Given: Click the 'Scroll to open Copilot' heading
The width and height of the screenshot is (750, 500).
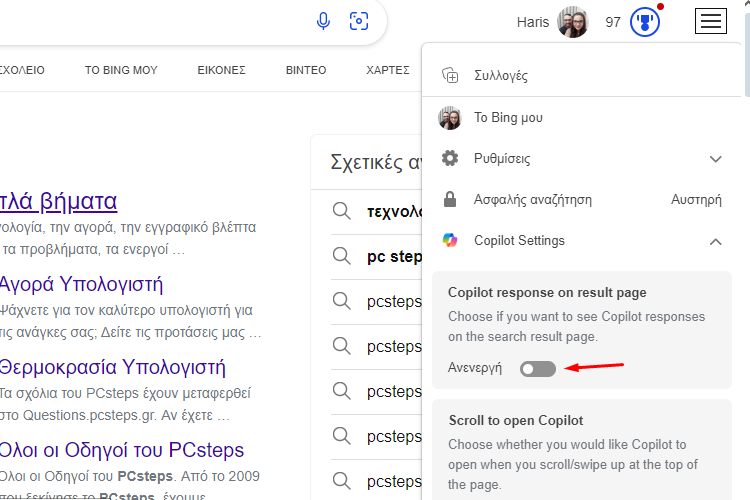Looking at the screenshot, I should pos(516,421).
